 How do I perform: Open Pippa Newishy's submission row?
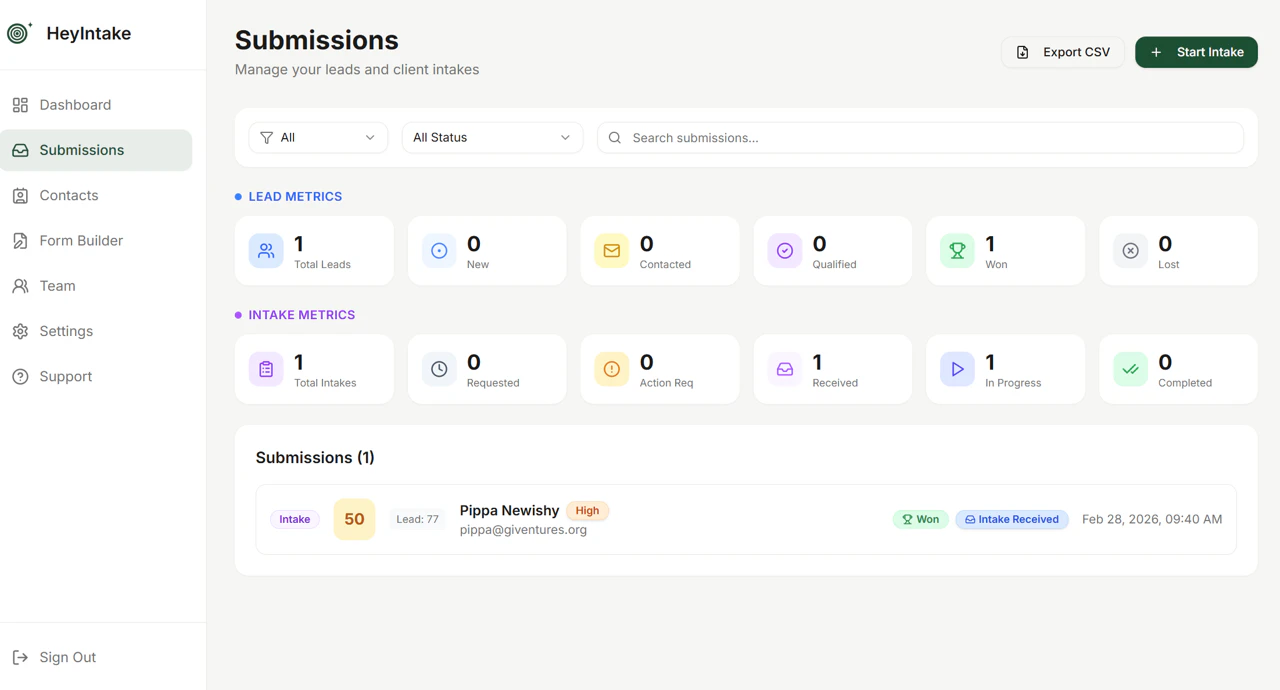(x=746, y=519)
